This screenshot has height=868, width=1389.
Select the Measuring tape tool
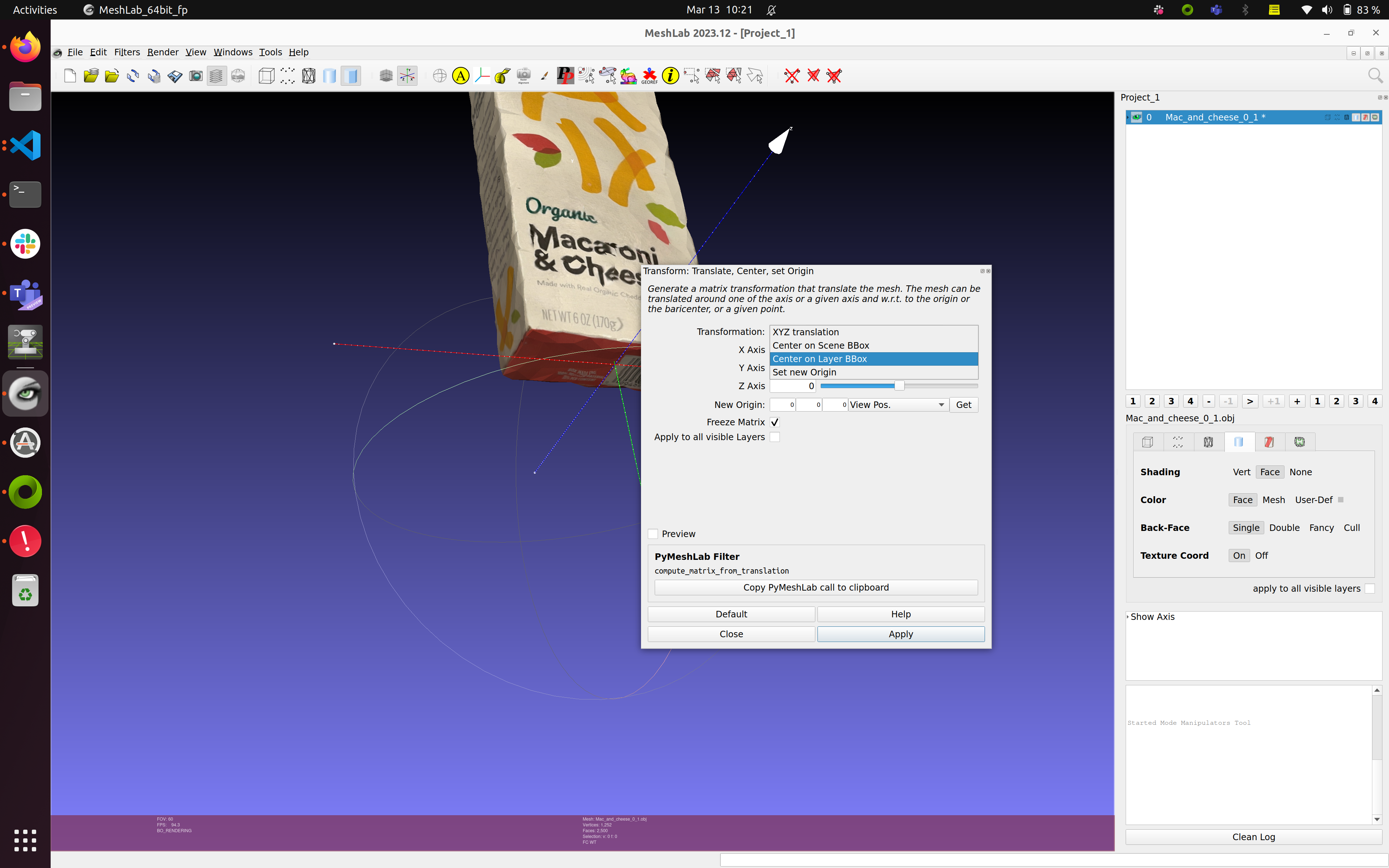[x=502, y=76]
